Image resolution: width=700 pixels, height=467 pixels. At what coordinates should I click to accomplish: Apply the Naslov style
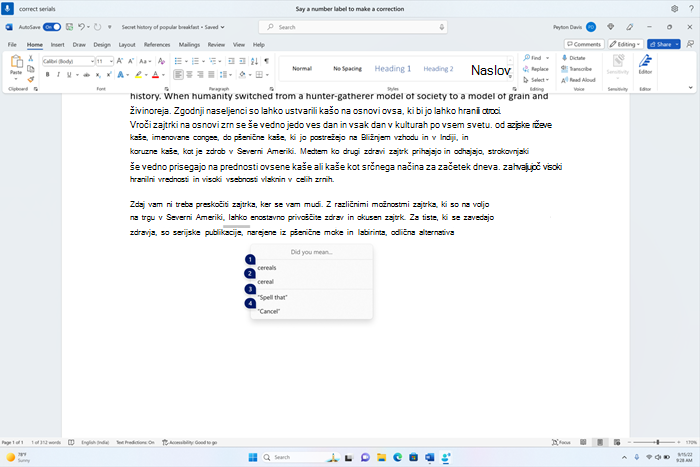pos(491,70)
